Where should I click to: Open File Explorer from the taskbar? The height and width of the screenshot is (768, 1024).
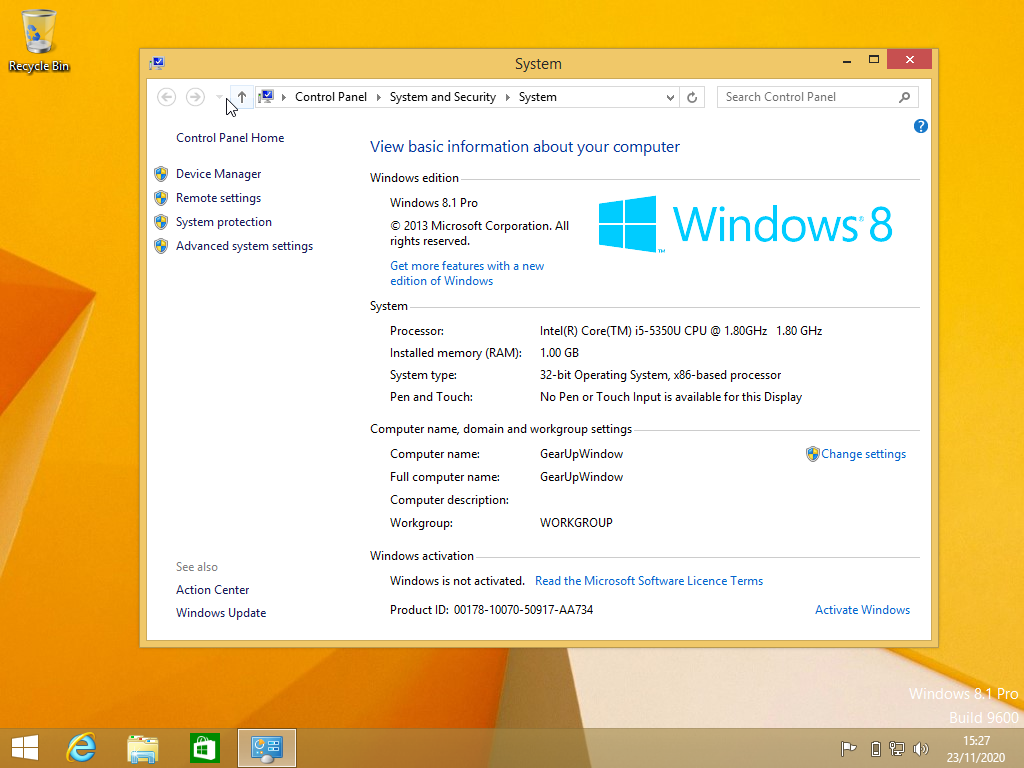point(143,748)
